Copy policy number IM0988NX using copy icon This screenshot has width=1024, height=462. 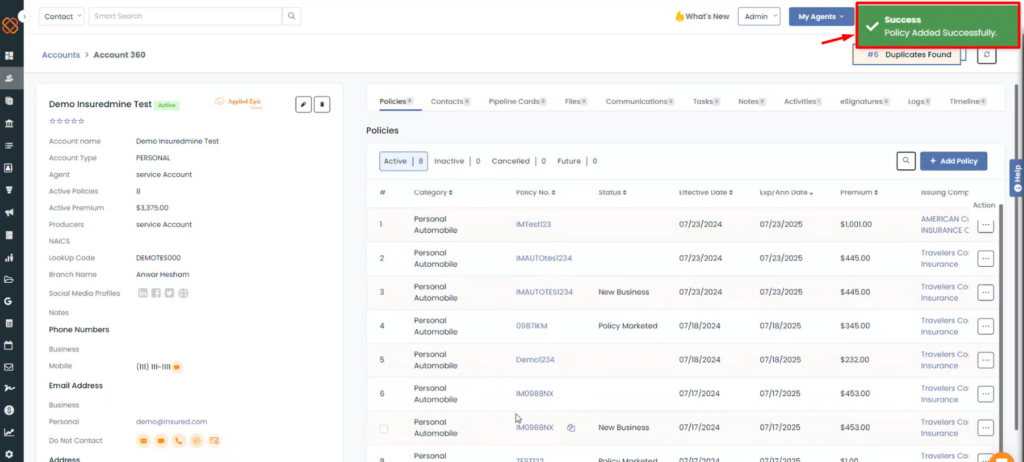pos(571,428)
